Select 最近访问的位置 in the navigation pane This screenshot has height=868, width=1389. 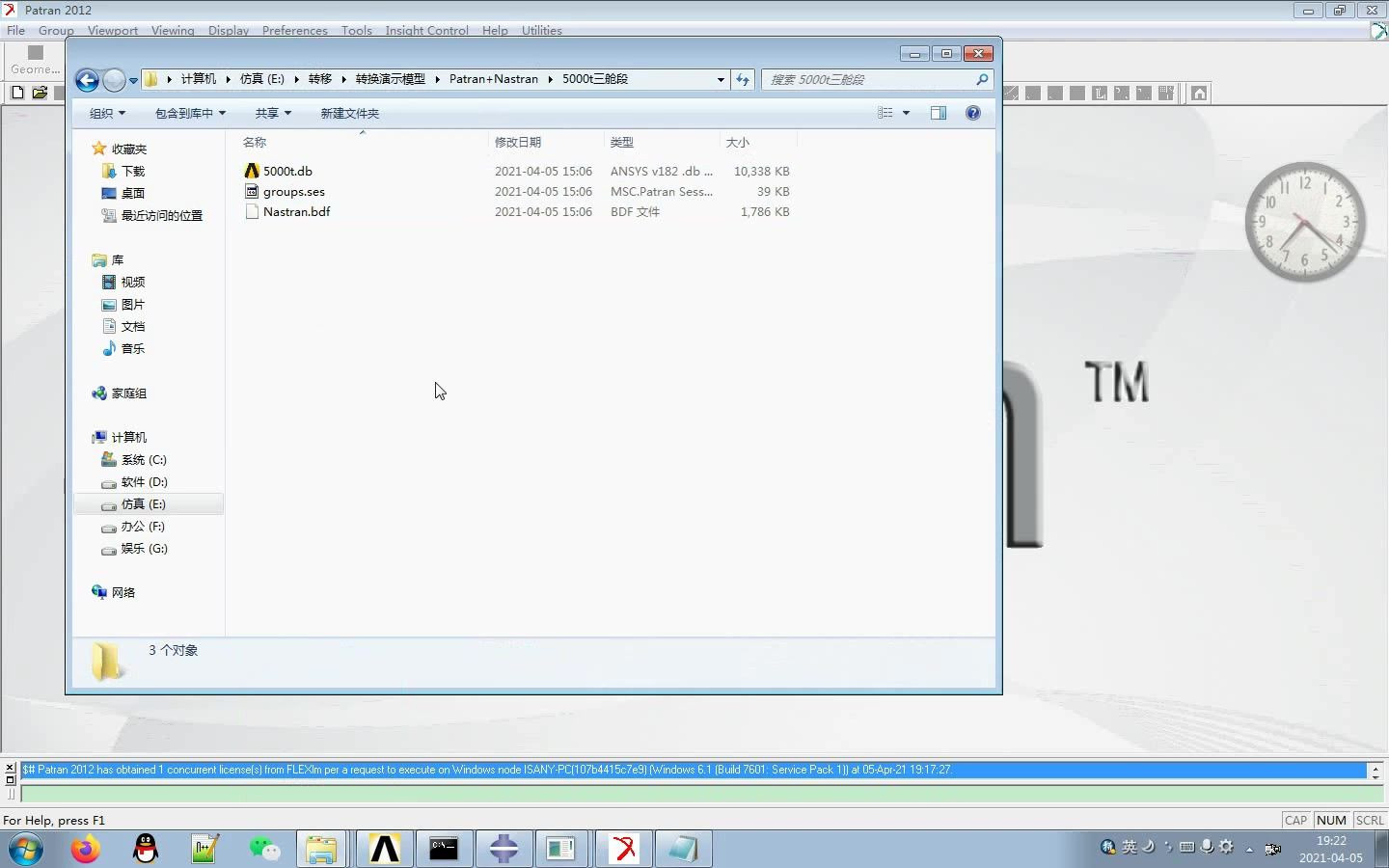162,215
